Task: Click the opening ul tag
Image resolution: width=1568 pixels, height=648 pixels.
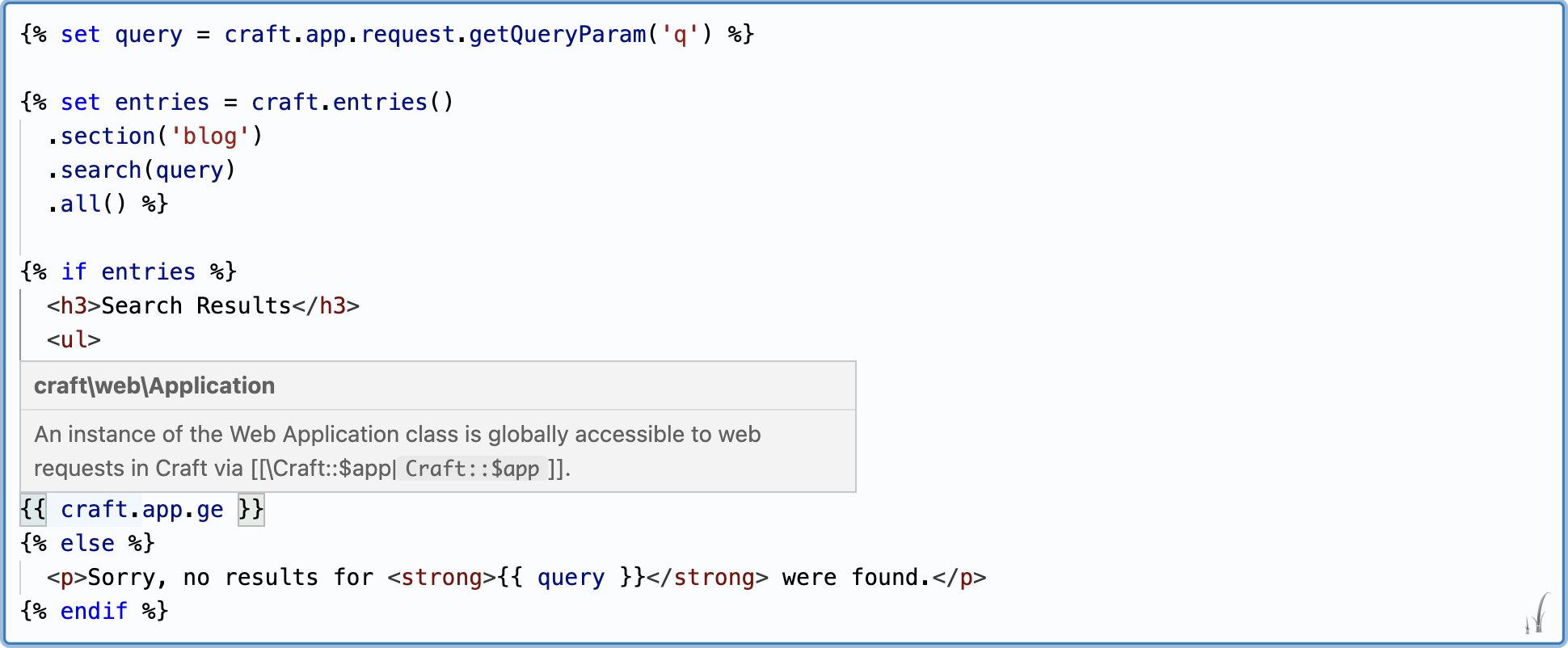Action: pos(74,340)
